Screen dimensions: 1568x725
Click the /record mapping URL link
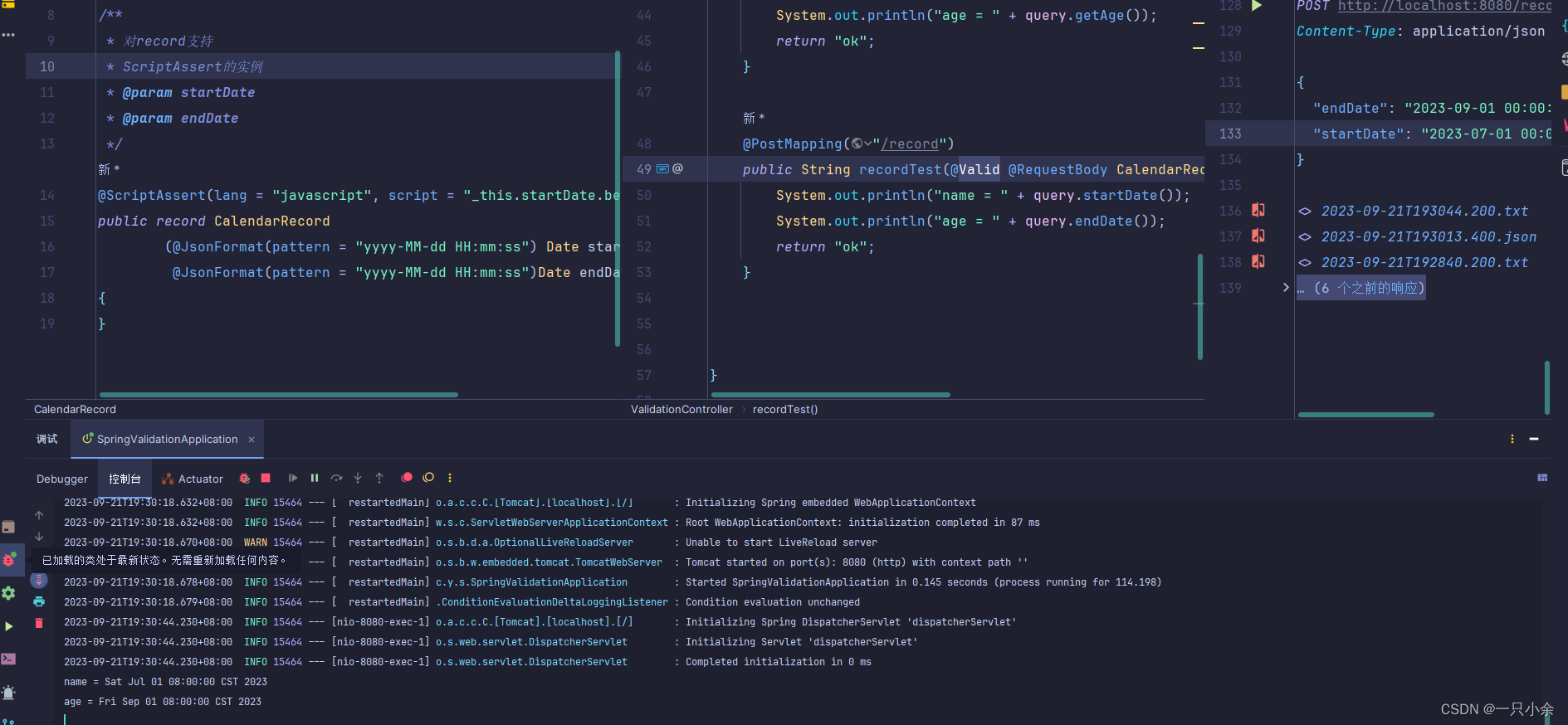[x=910, y=144]
